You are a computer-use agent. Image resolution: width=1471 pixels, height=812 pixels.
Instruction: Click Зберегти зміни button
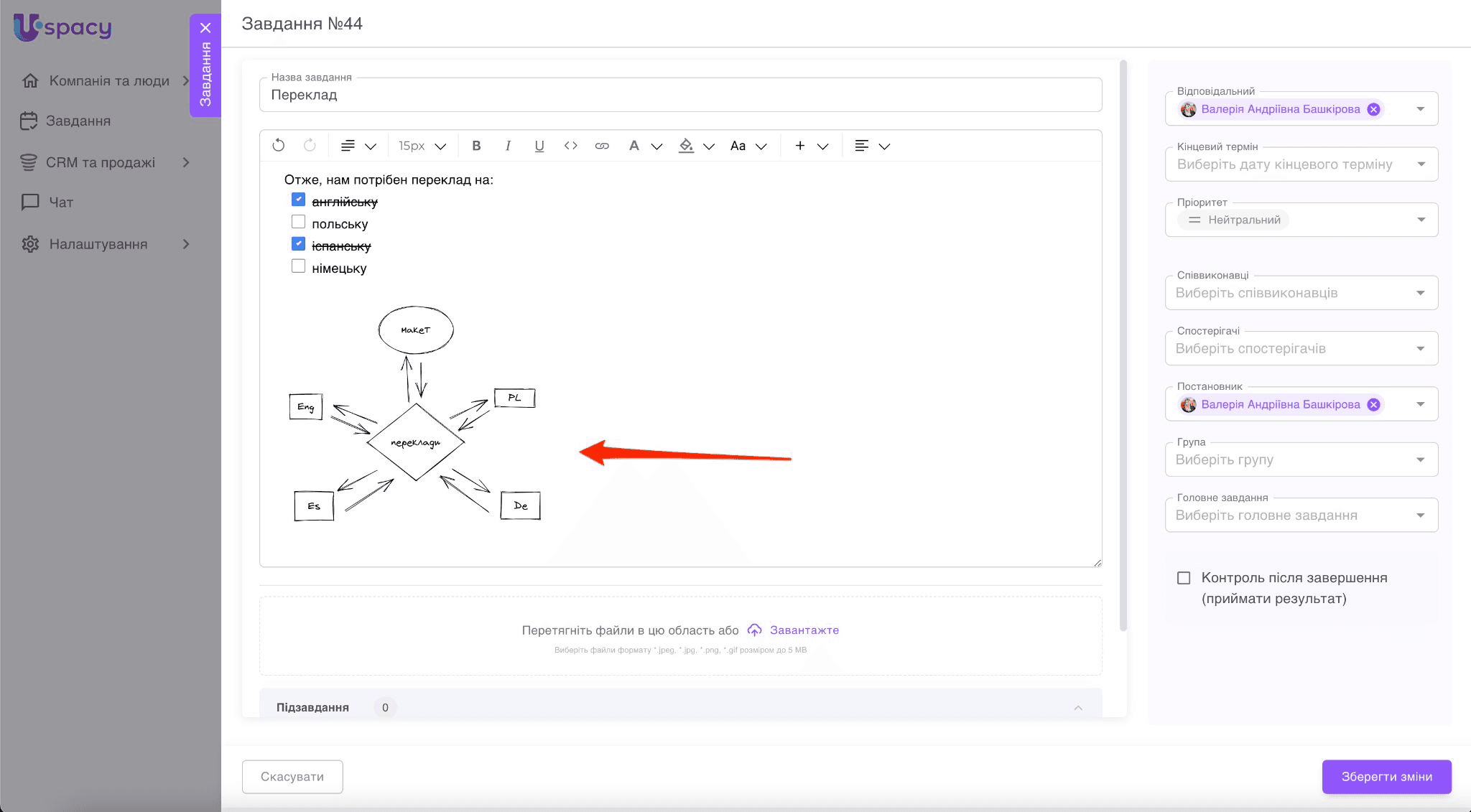coord(1386,777)
